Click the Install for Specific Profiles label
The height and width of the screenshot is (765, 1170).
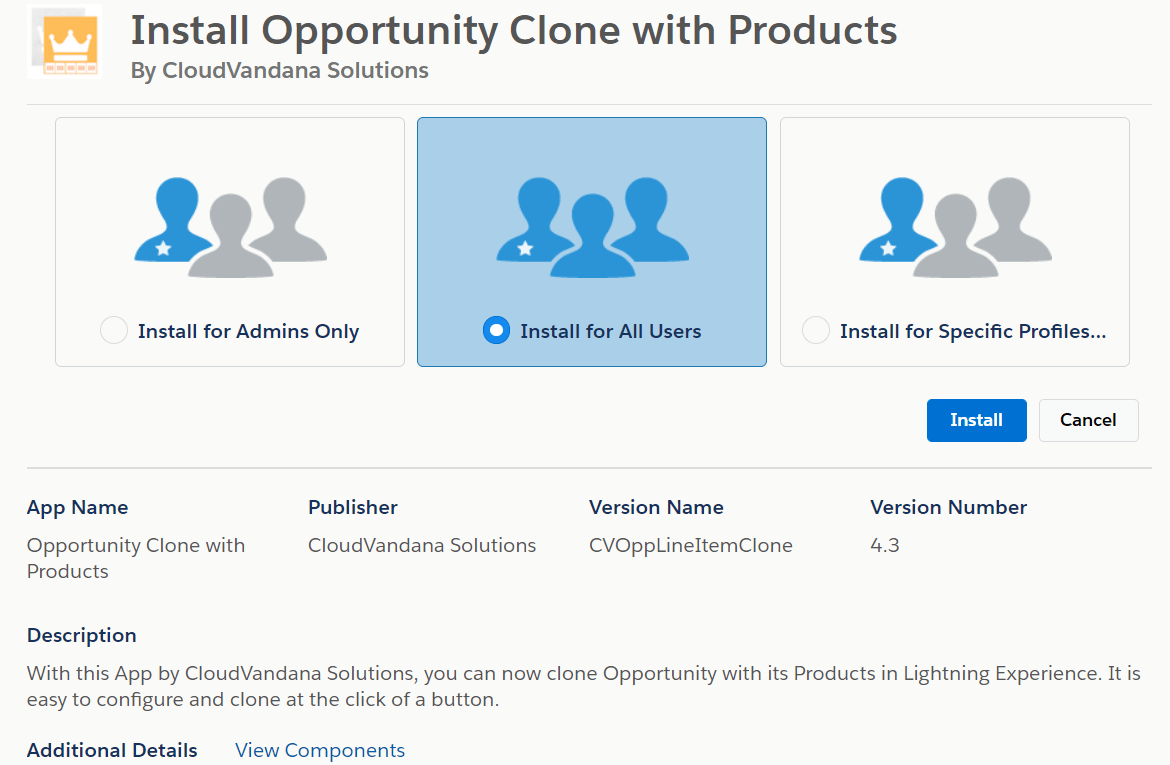pyautogui.click(x=973, y=331)
